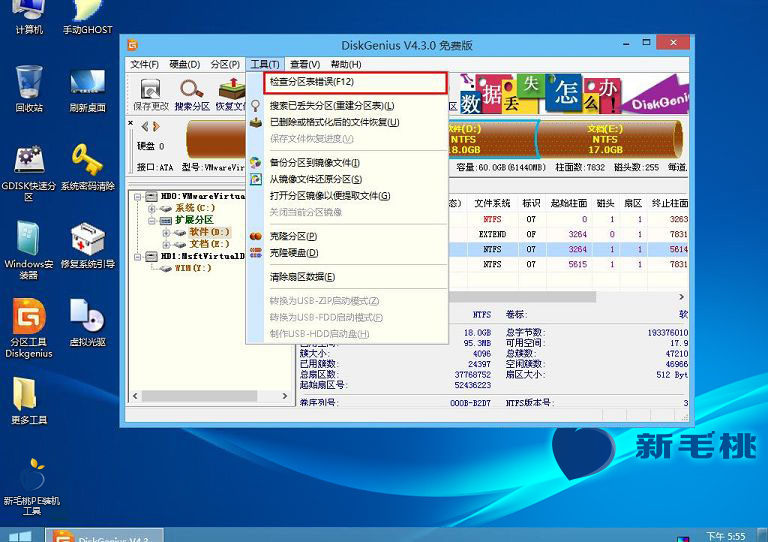This screenshot has height=542, width=768.
Task: Click the DiskGenius taskbar button
Action: [104, 535]
